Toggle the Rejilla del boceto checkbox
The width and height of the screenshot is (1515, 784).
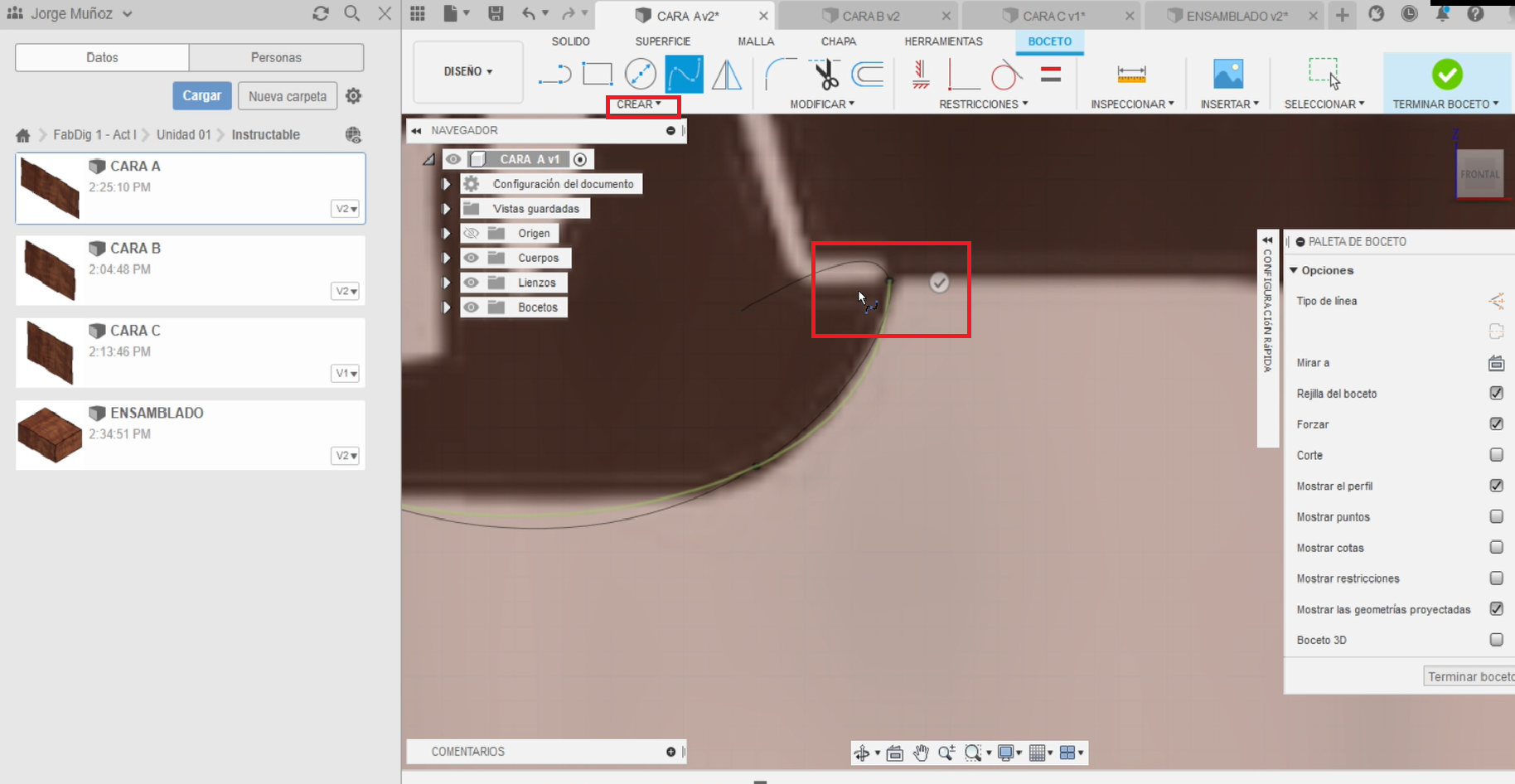click(x=1497, y=393)
